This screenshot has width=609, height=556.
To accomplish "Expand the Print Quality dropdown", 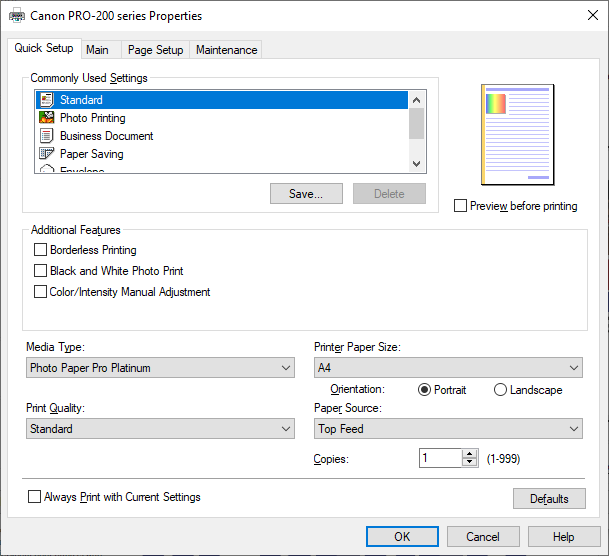I will (160, 429).
